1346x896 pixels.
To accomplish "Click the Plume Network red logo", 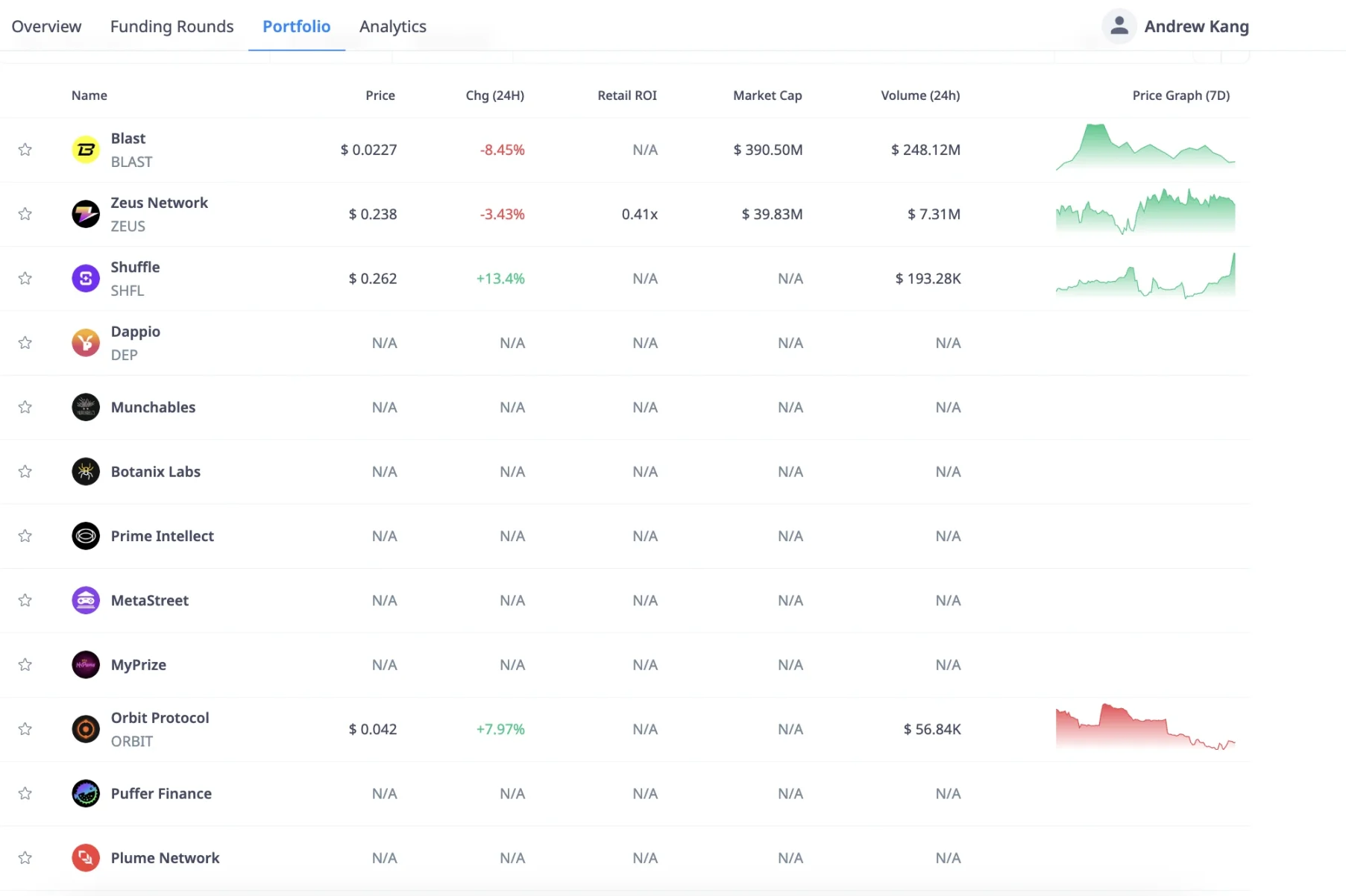I will click(x=86, y=858).
